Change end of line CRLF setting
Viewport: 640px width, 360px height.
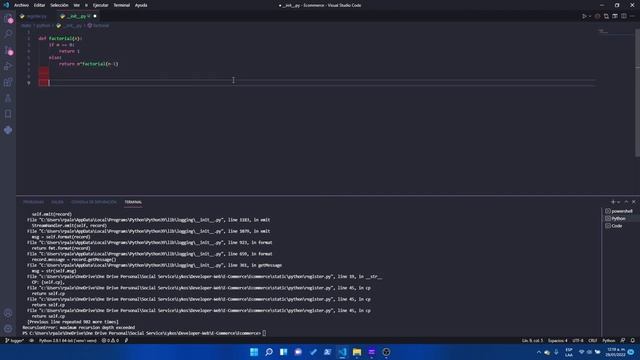(x=593, y=340)
